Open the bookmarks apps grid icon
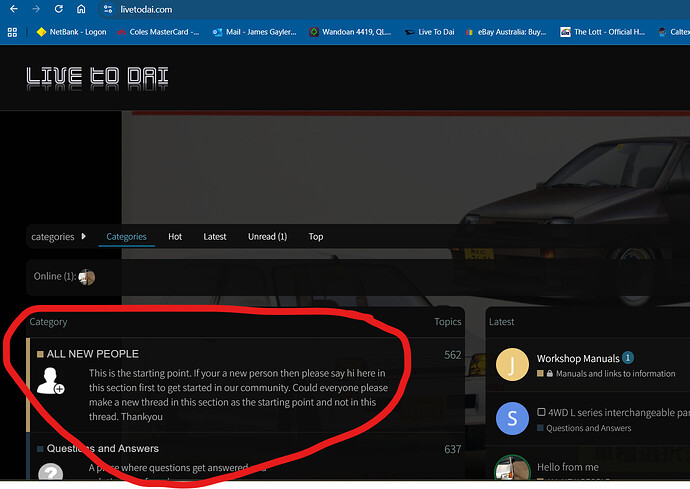 13,32
